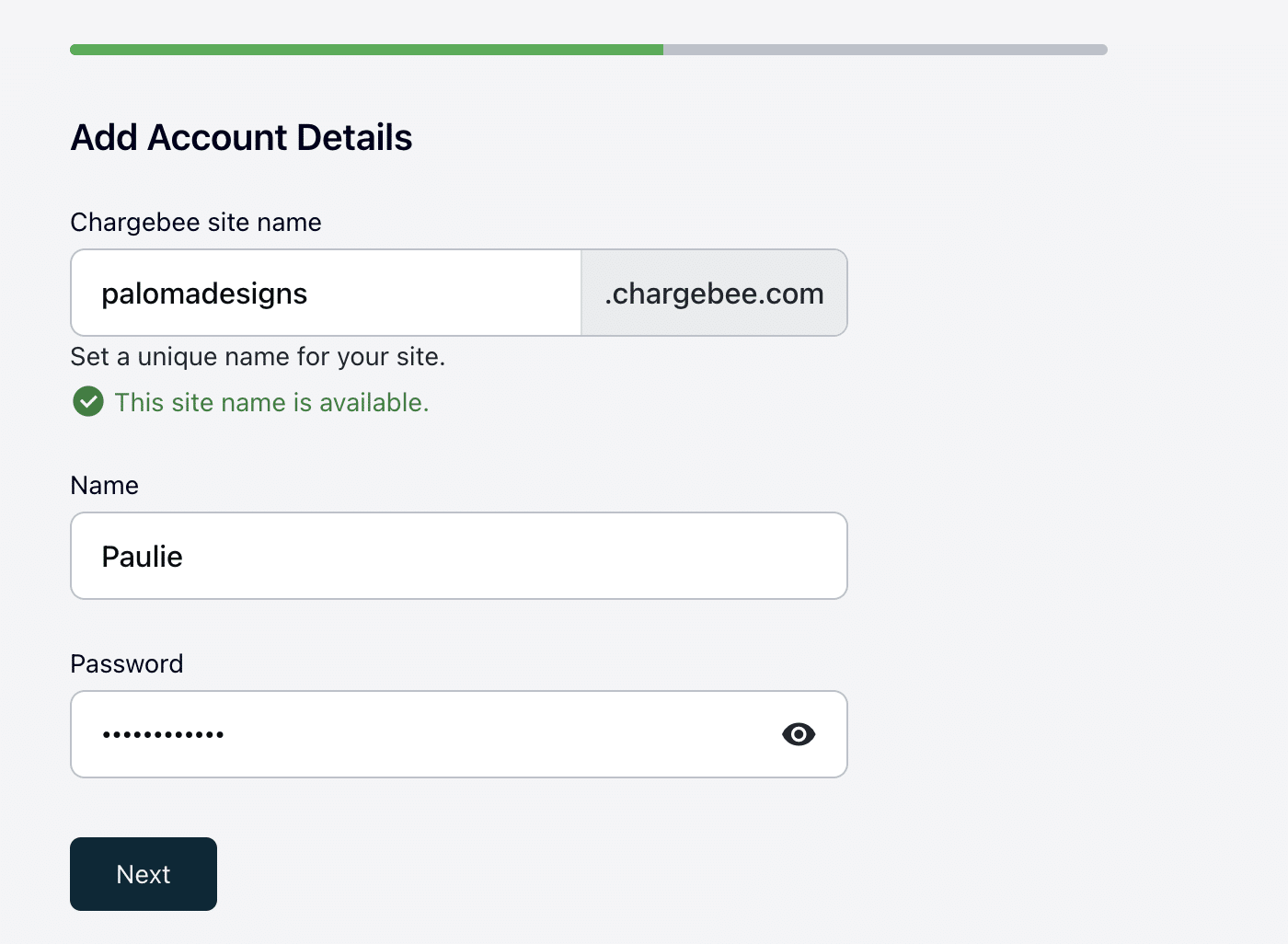Screen dimensions: 1288x944
Task: Click the unfilled gray portion of the progress bar
Action: coord(883,50)
